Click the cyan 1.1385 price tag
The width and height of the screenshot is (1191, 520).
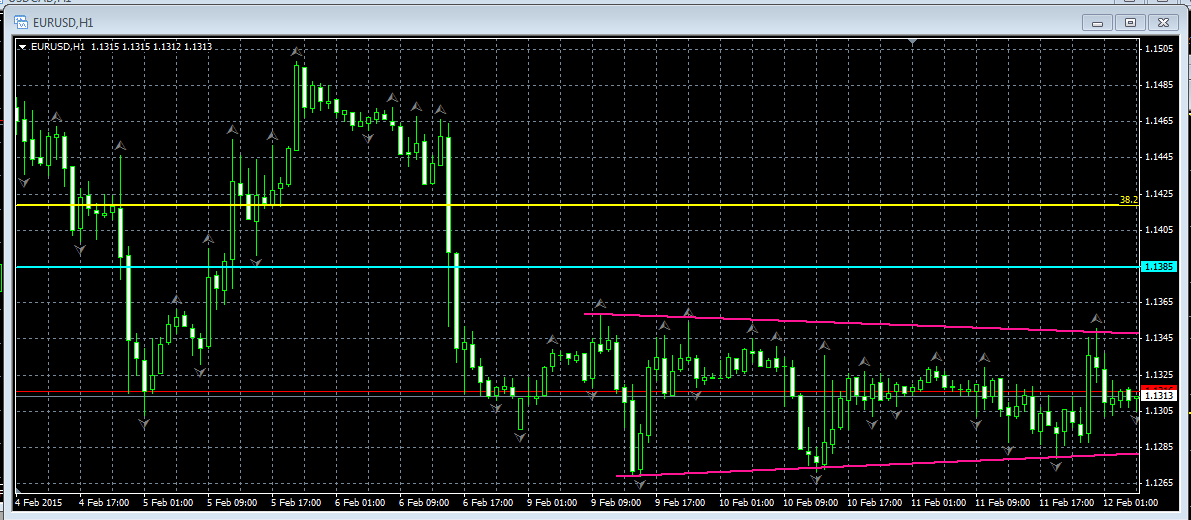coord(1158,267)
